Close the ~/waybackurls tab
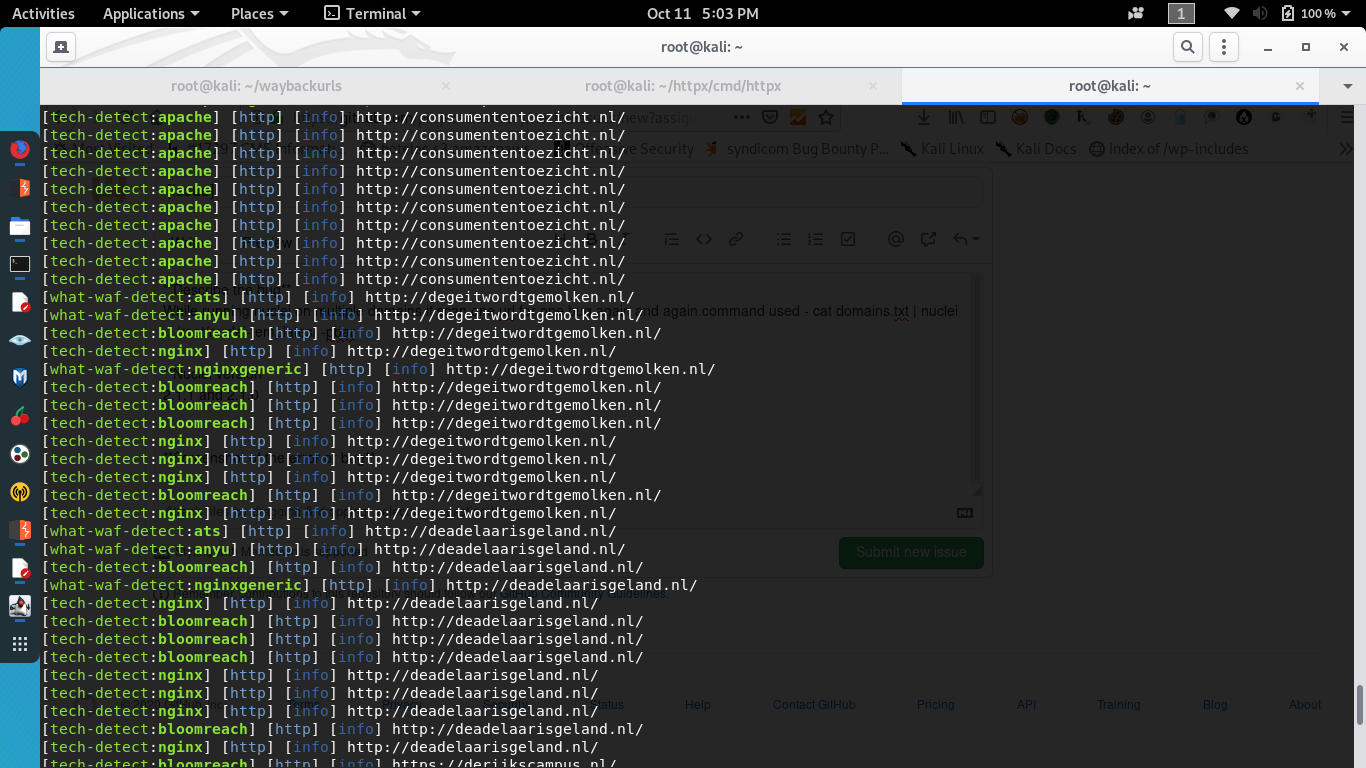Screen dimensions: 1366x768 tap(446, 86)
